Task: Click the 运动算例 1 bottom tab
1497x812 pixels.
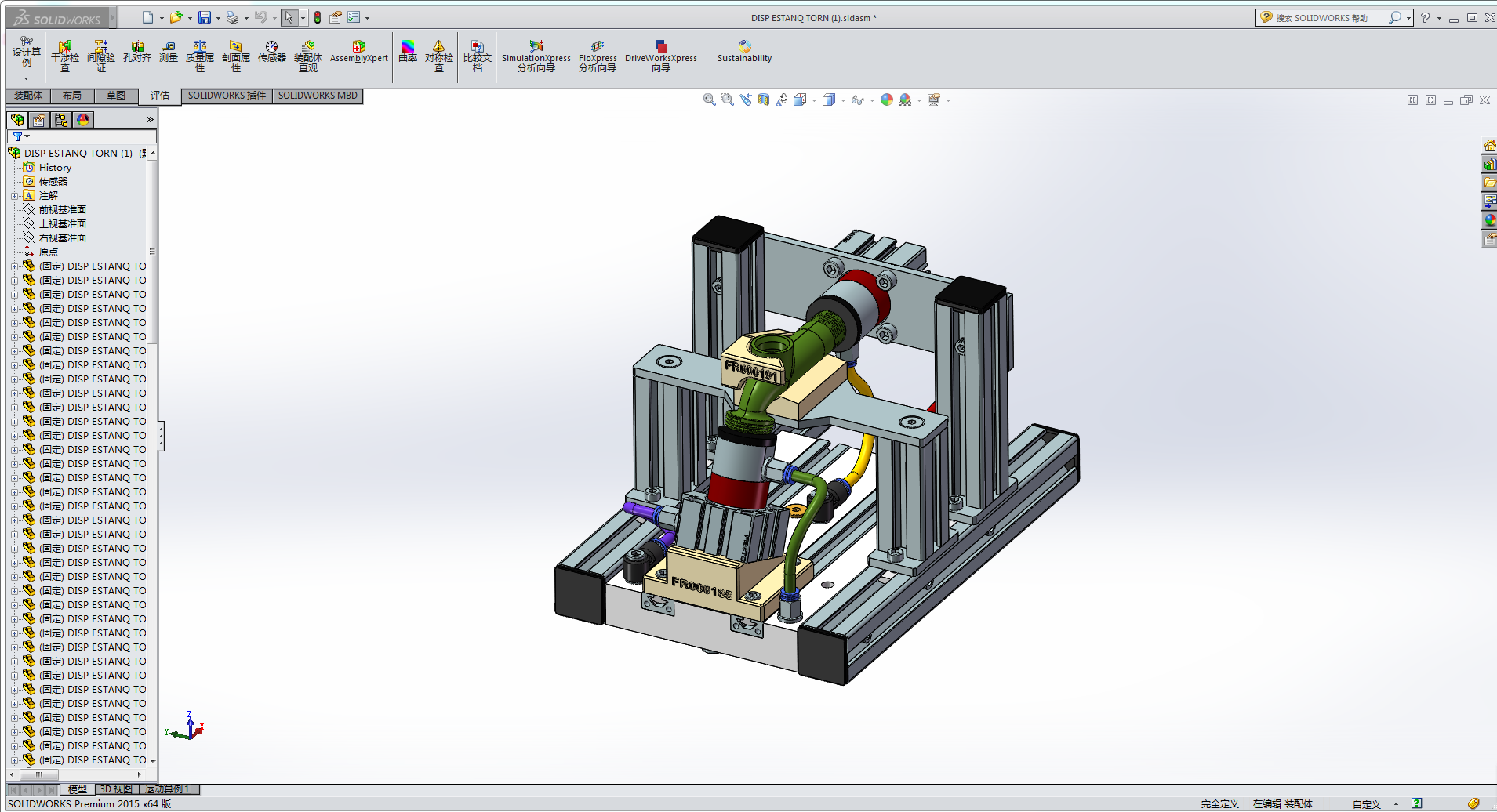Action: coord(167,789)
